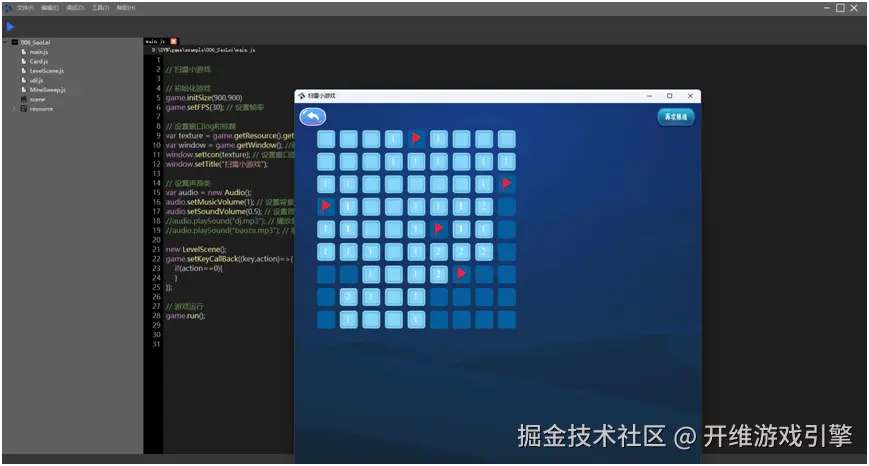Open MineSweep.js in the file tree
The width and height of the screenshot is (869, 466).
coord(48,90)
